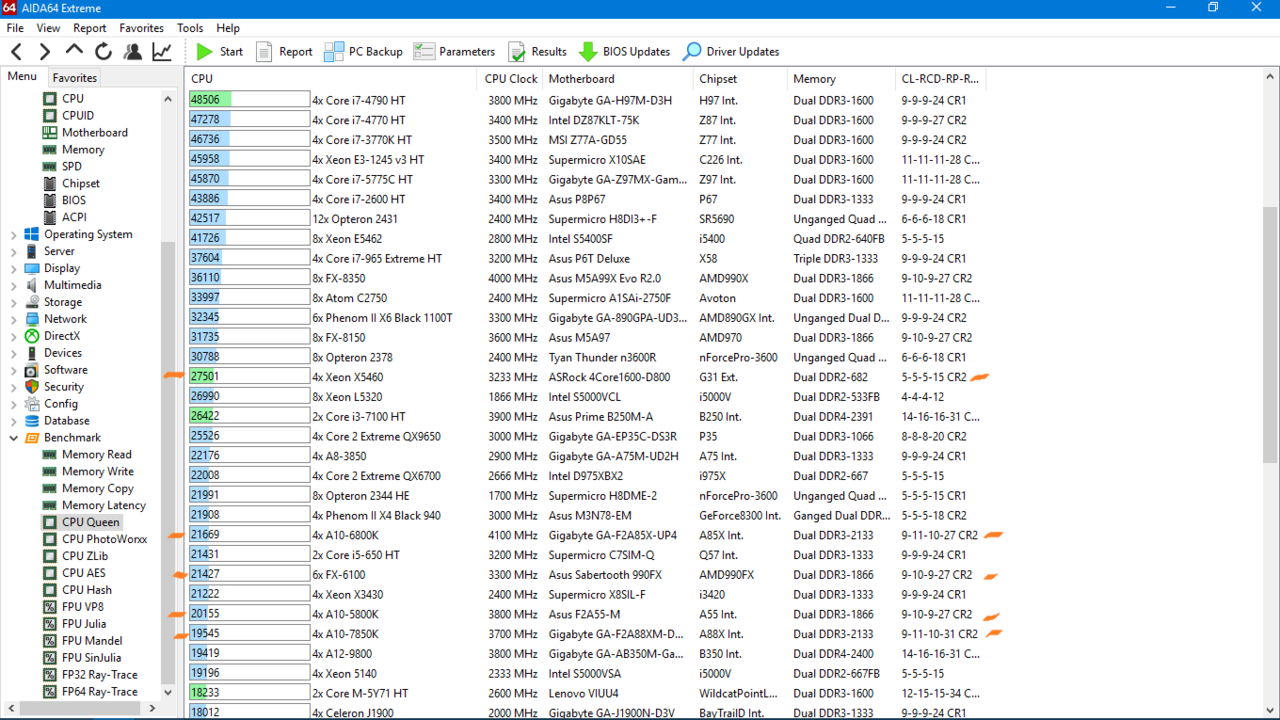Screen dimensions: 1280x720
Task: Expand the Network tree node
Action: tap(14, 320)
